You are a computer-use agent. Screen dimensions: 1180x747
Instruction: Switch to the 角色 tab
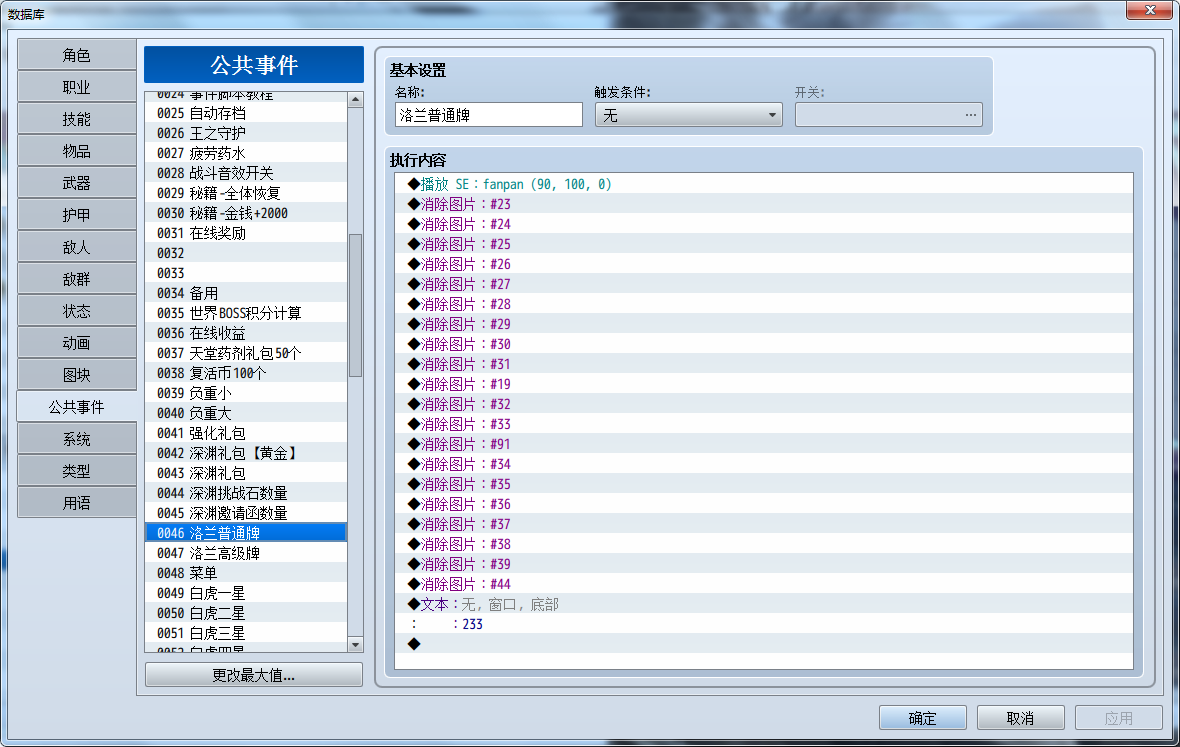pos(76,55)
